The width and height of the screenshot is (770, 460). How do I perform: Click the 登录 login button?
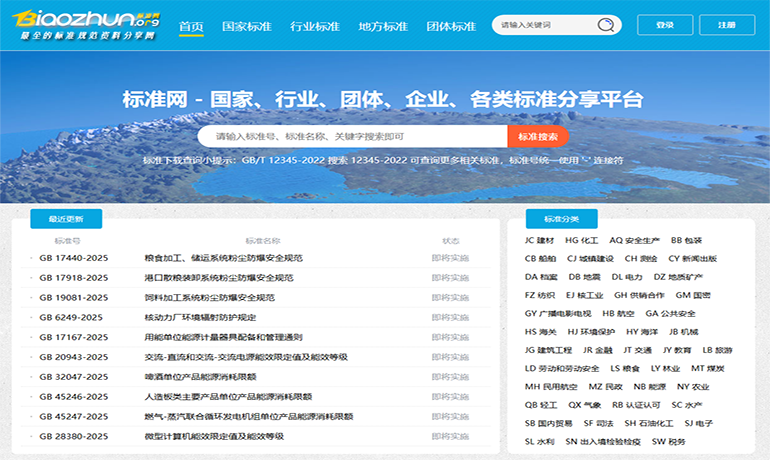click(x=665, y=25)
